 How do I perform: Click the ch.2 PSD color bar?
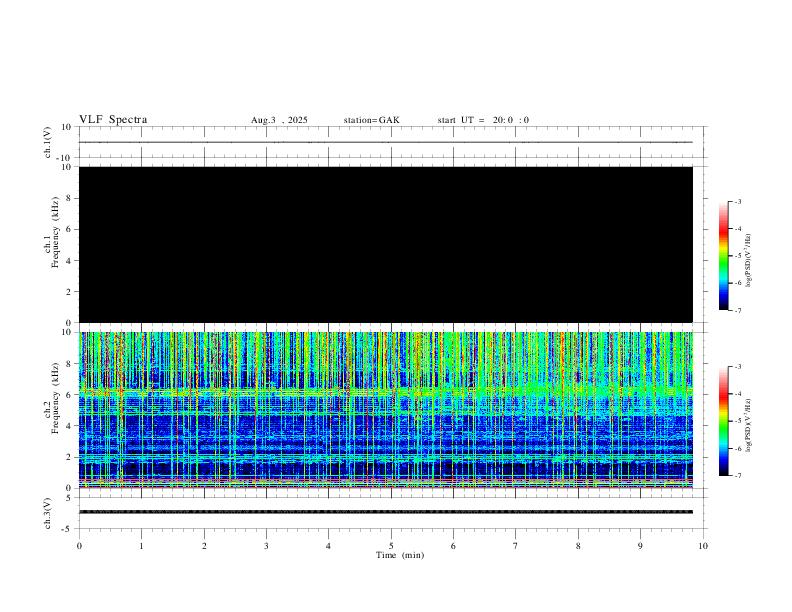(x=723, y=421)
